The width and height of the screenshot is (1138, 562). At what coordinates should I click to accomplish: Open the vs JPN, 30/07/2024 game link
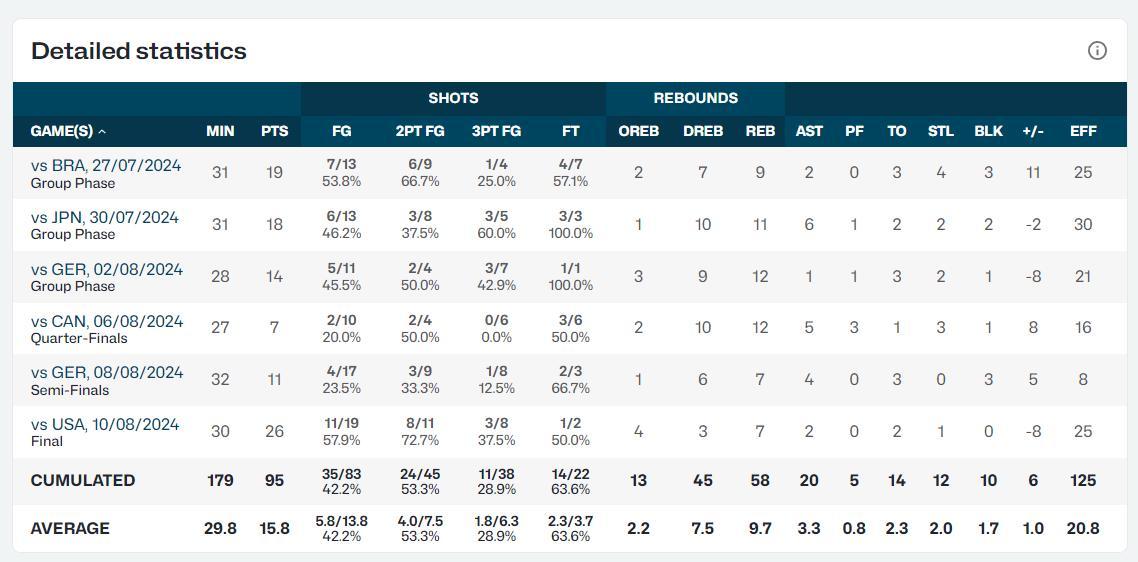pos(105,218)
